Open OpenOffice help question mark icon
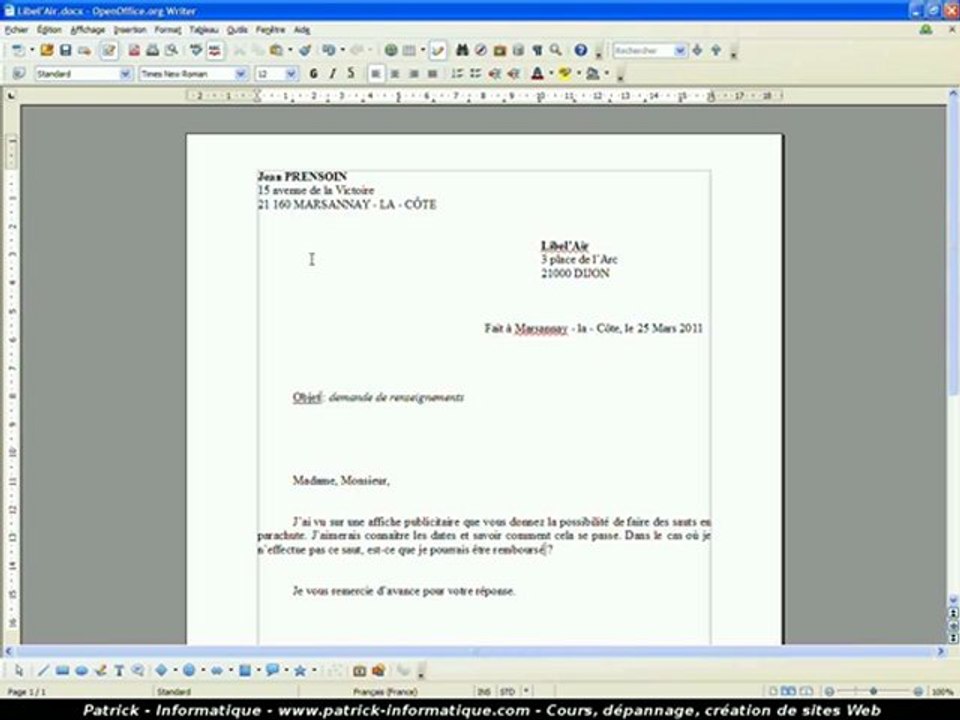 click(x=580, y=50)
